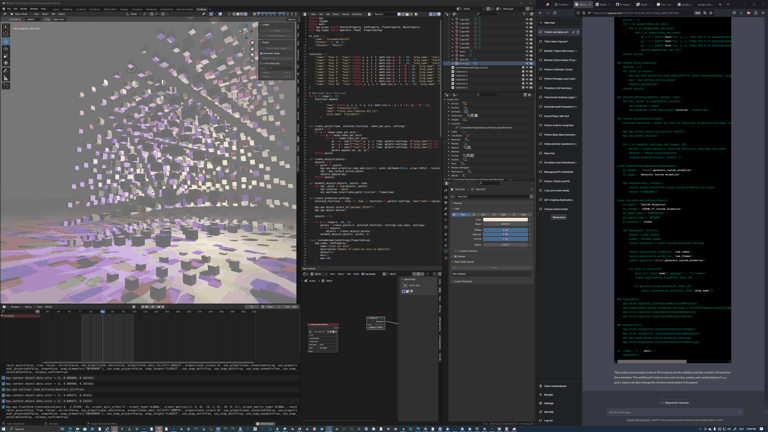
Task: Toggle Use Nodes checkbox in node editor
Action: pyautogui.click(x=362, y=274)
